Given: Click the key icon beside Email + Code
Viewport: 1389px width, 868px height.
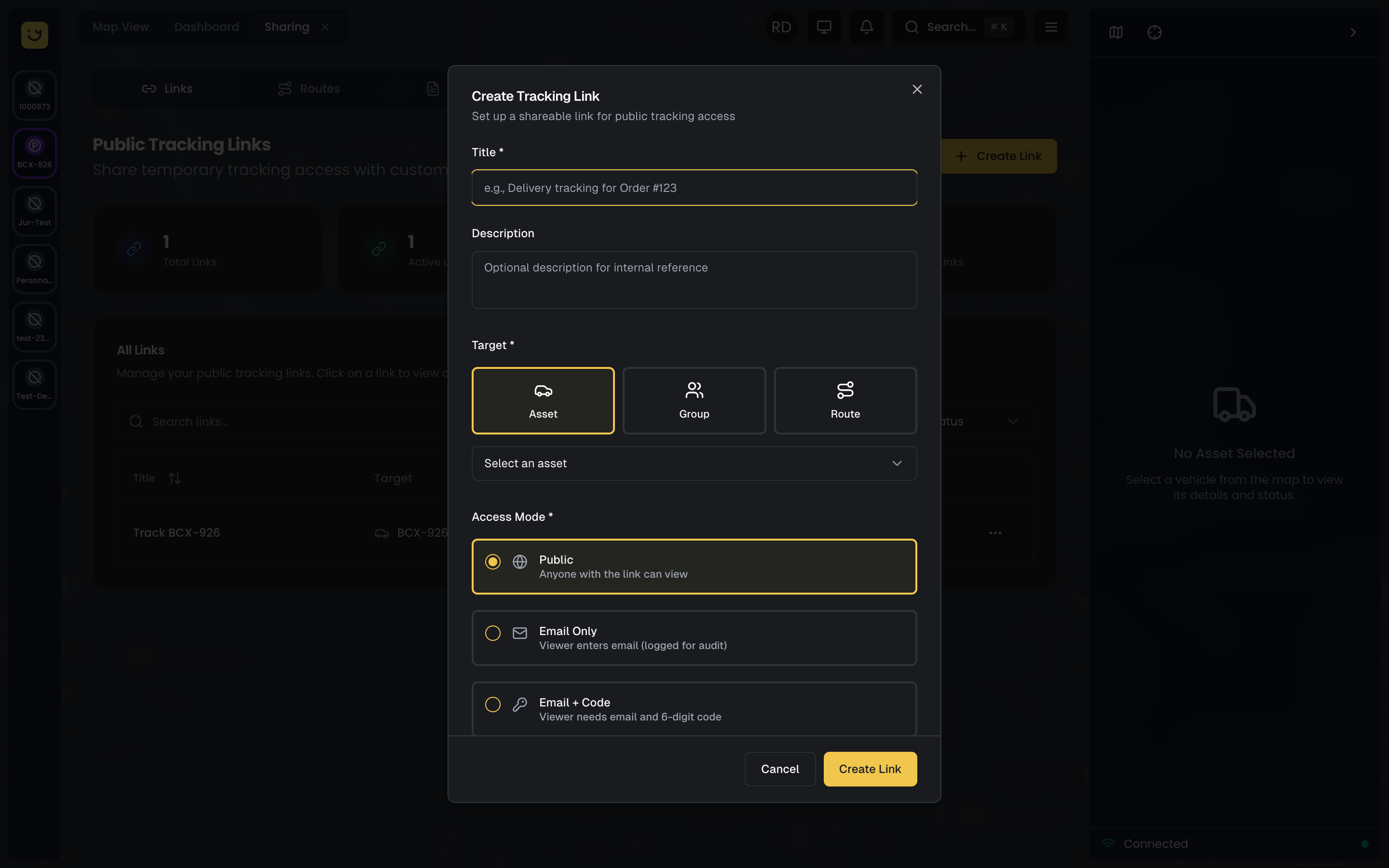Looking at the screenshot, I should [519, 705].
